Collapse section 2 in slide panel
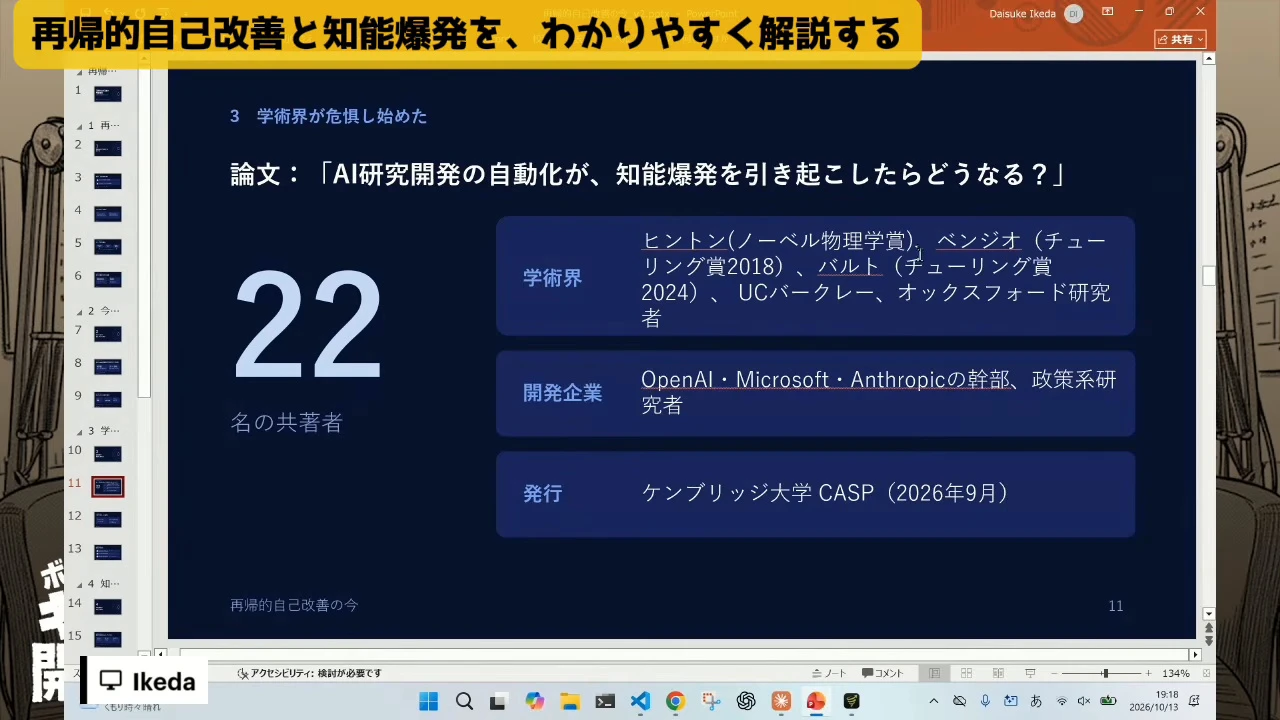This screenshot has height=720, width=1280. click(x=80, y=312)
